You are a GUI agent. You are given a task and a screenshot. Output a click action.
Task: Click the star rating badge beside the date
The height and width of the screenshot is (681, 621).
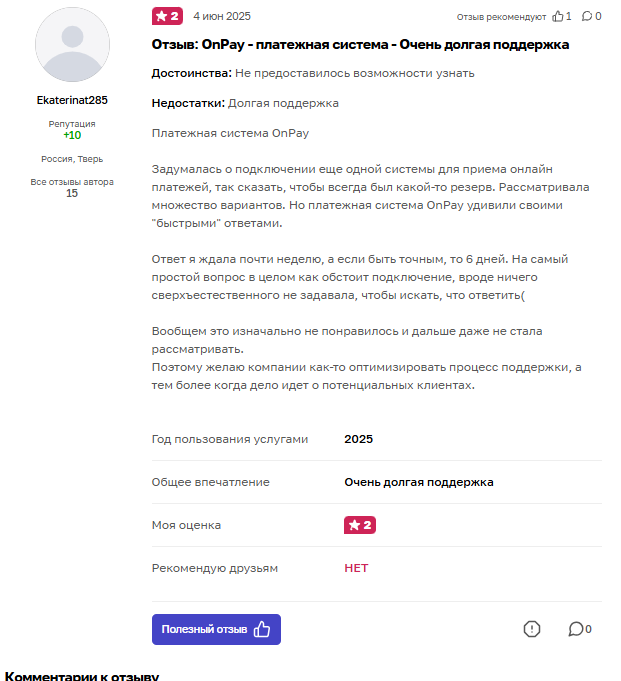[166, 16]
